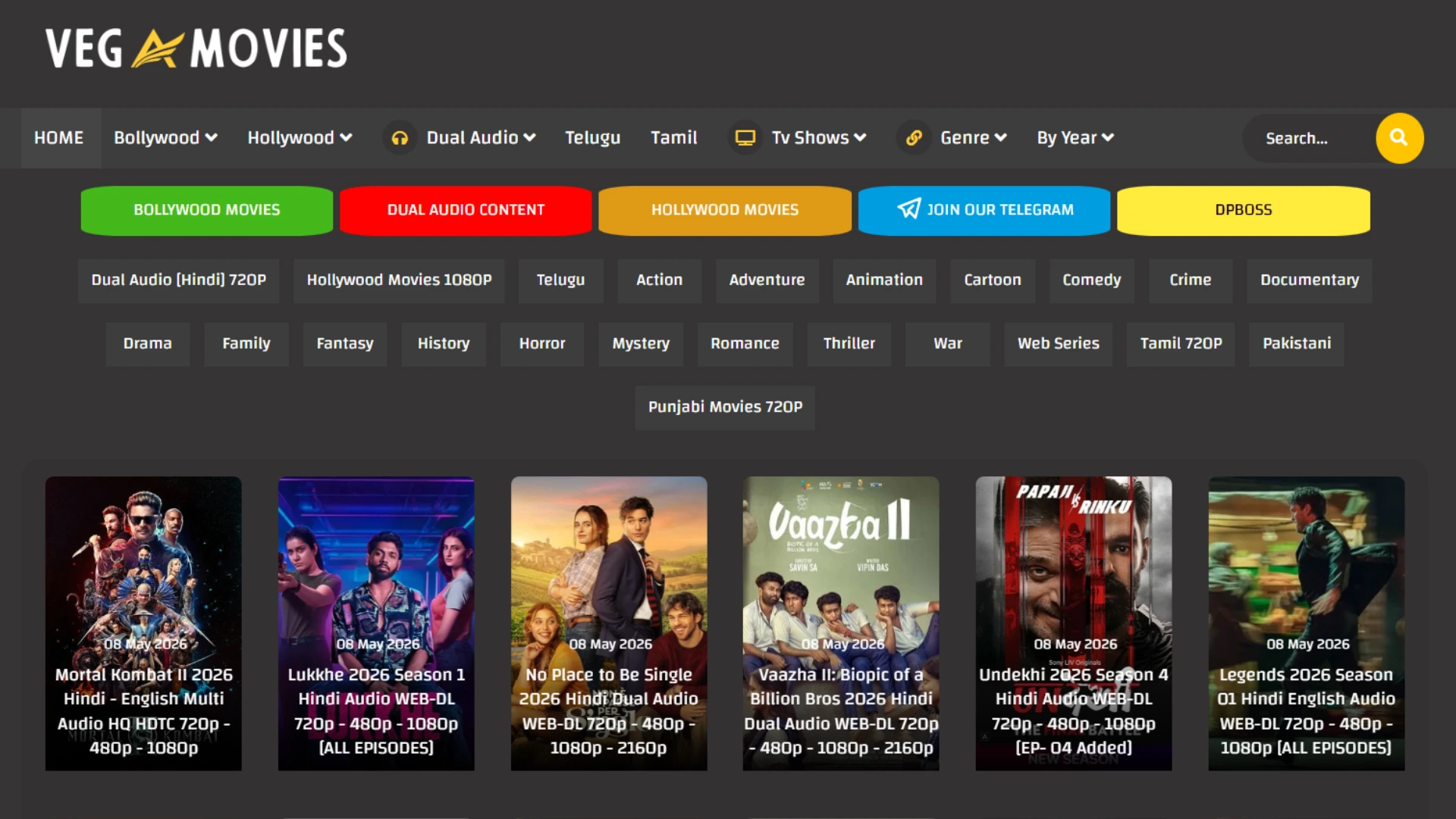Open the War genre tag

tap(948, 344)
